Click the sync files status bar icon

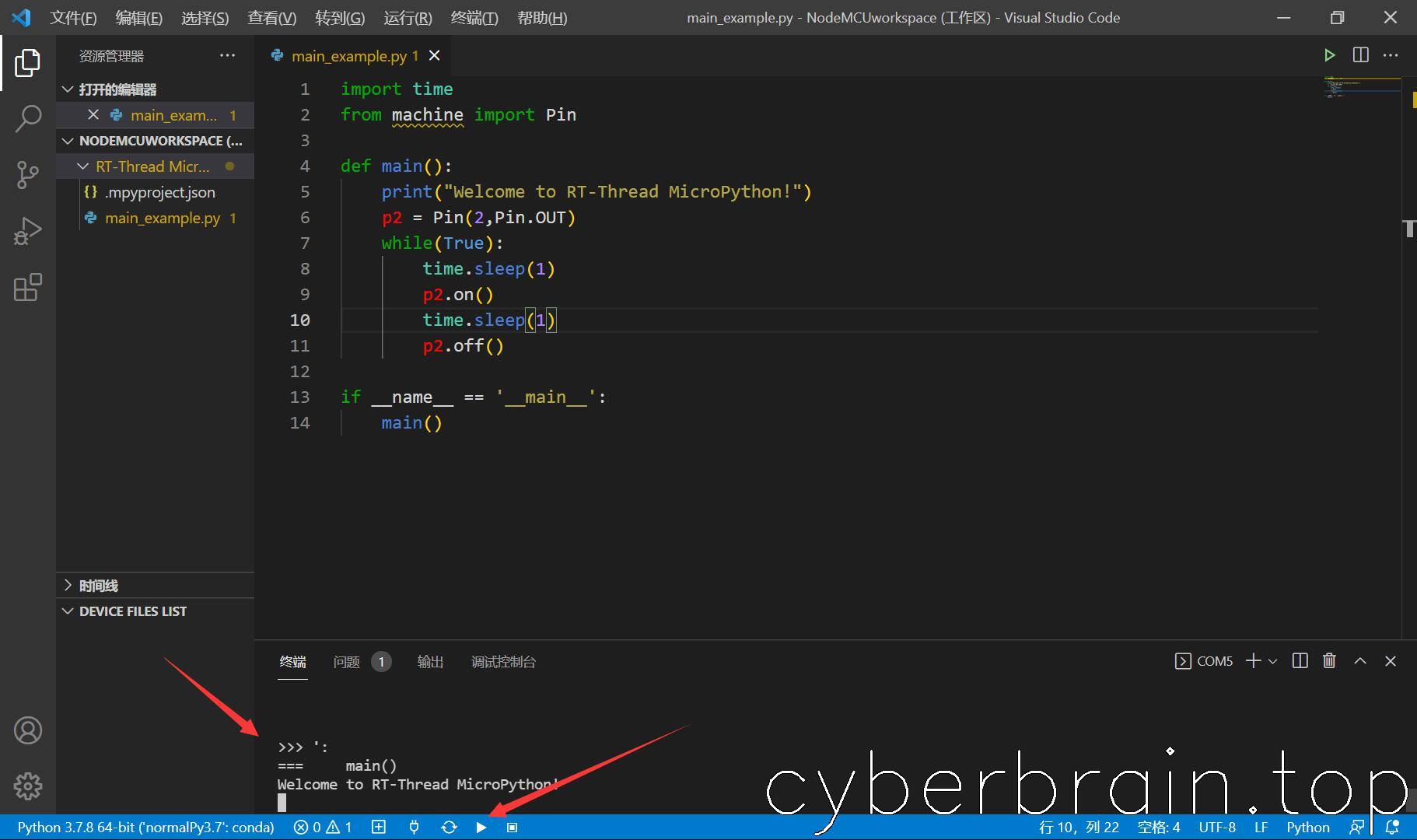(x=449, y=827)
